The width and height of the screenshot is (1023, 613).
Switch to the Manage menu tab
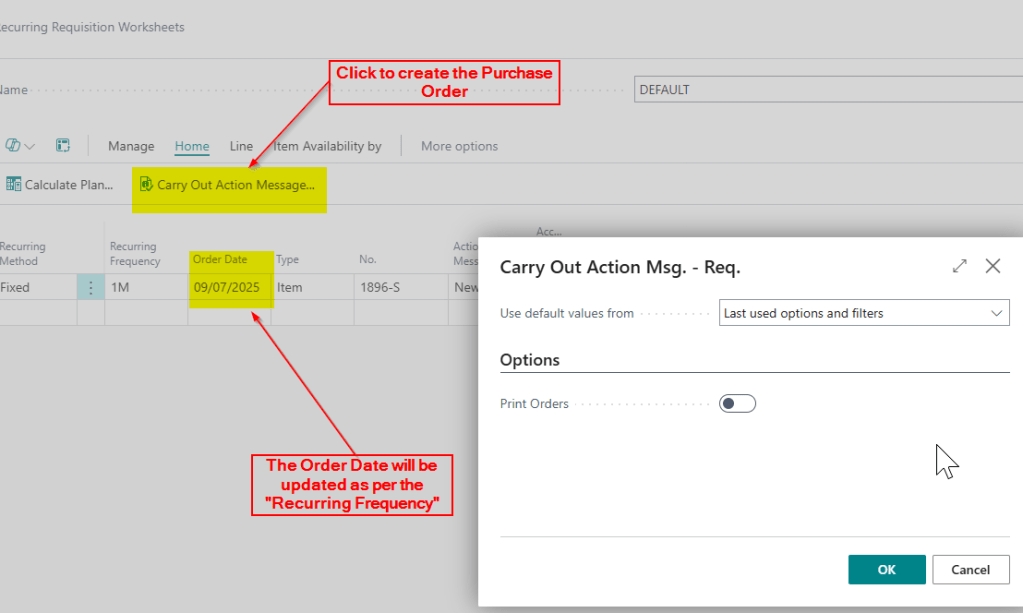coord(131,146)
